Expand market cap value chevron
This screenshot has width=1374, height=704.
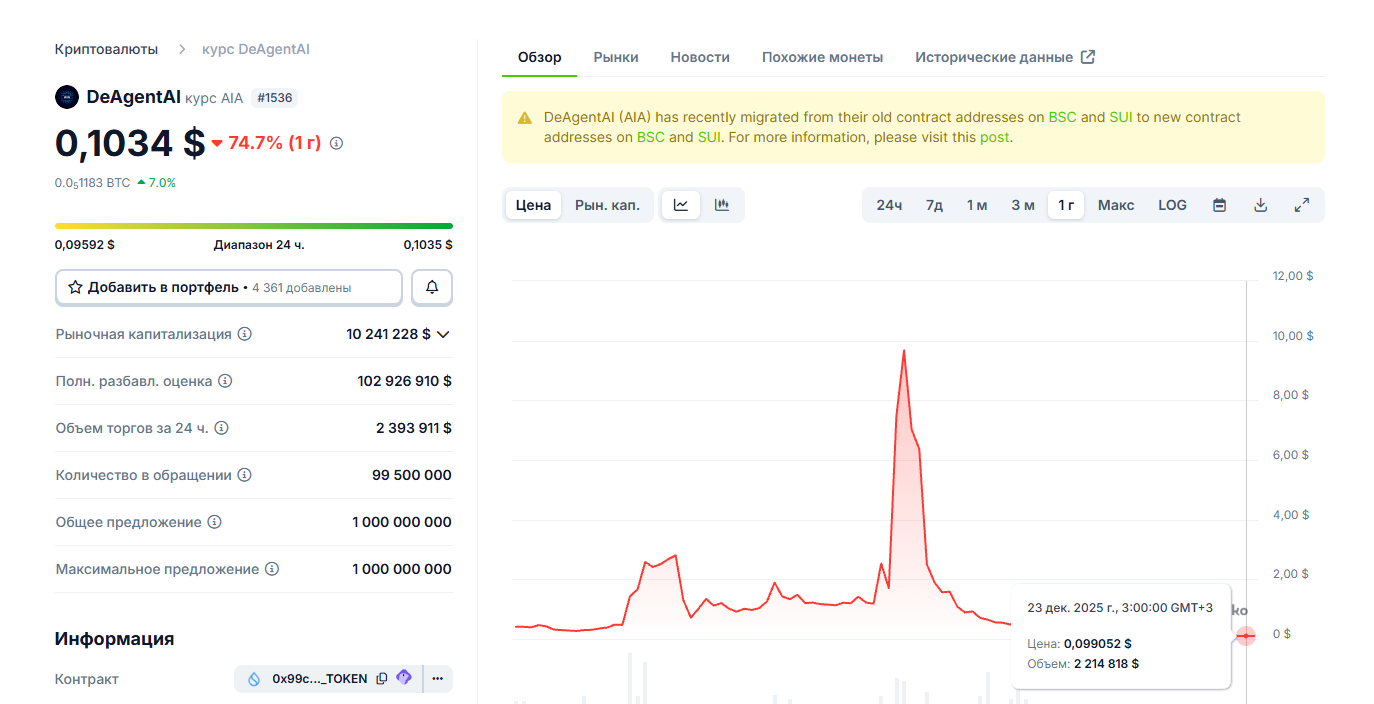[x=444, y=334]
